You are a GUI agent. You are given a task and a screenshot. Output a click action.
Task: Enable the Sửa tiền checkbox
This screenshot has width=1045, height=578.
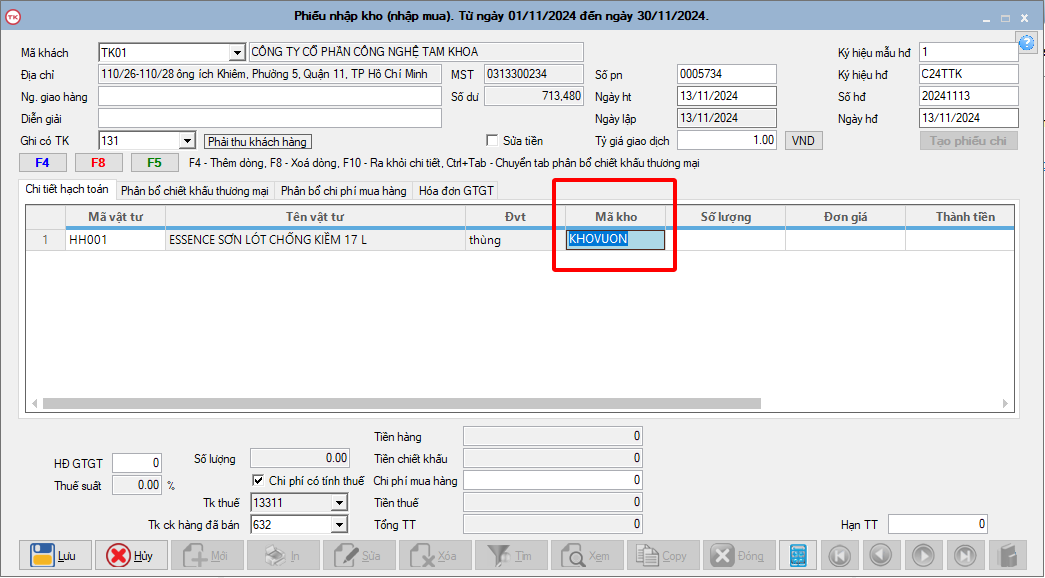click(492, 141)
